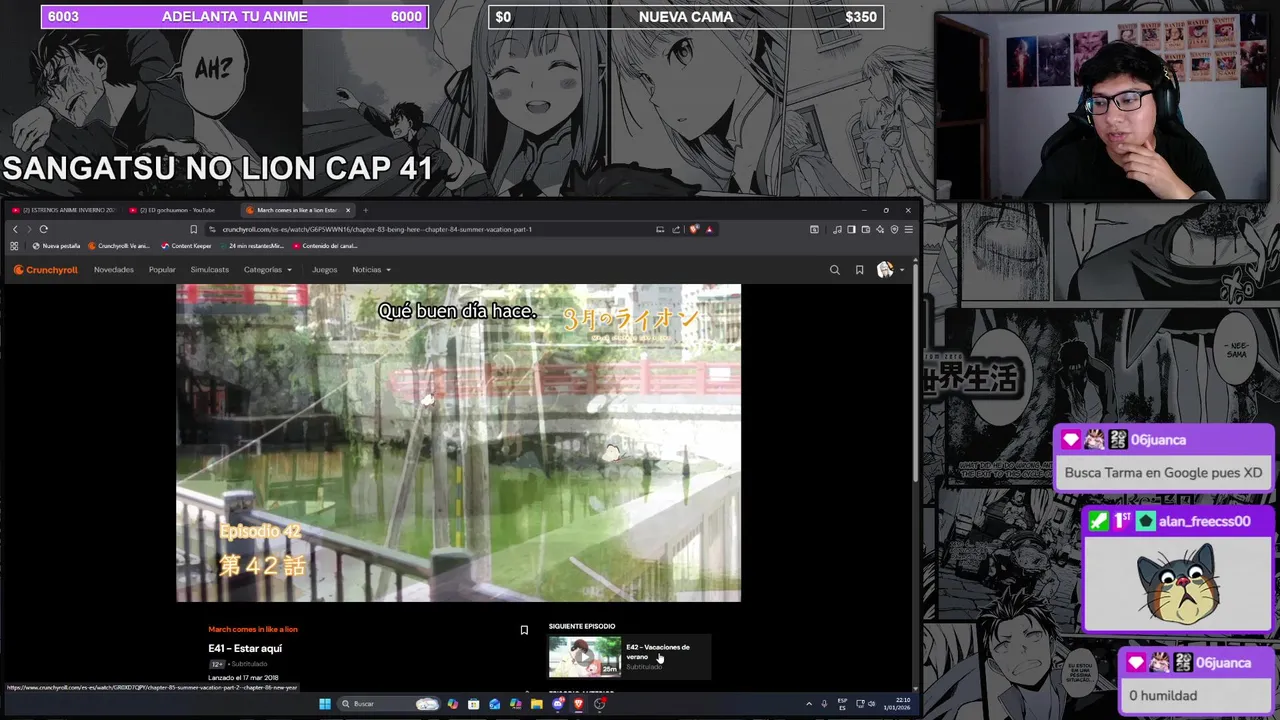The height and width of the screenshot is (720, 1280).
Task: Open Brave browser taskbar icon
Action: tap(578, 704)
